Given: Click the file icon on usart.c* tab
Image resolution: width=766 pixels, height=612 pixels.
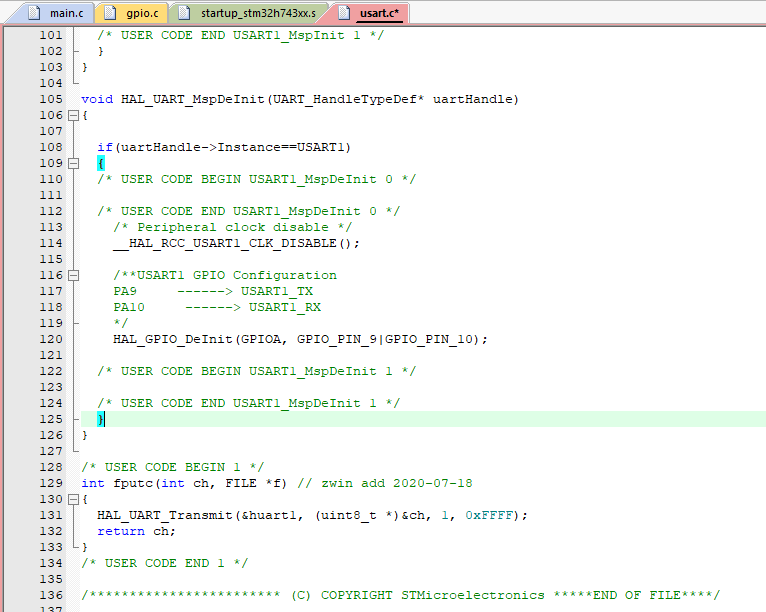Looking at the screenshot, I should [344, 13].
